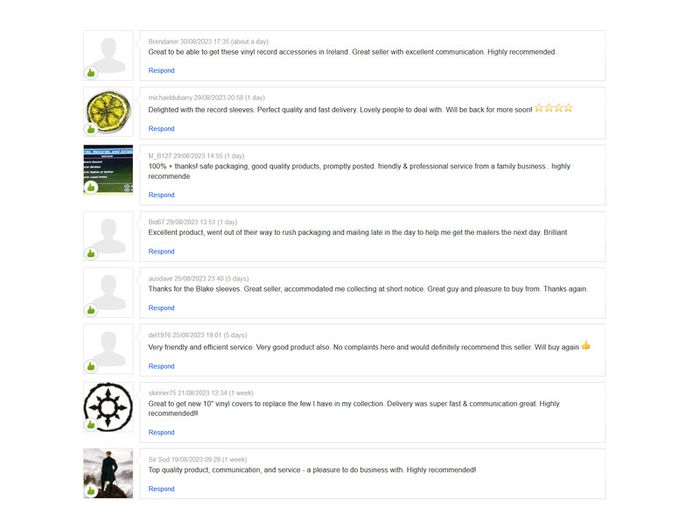Image resolution: width=700 pixels, height=525 pixels.
Task: Click the thumbs-up badge on del1976's avatar
Action: [x=91, y=367]
